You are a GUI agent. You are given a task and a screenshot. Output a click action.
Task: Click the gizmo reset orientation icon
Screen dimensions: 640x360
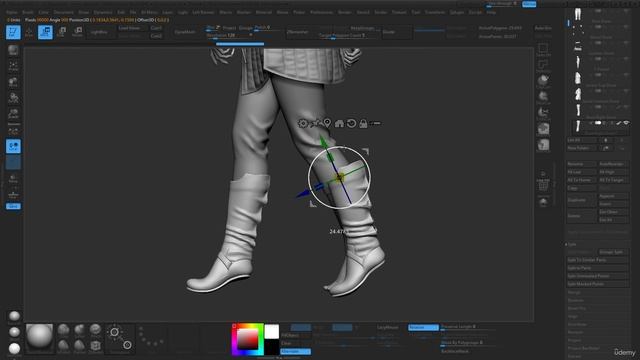351,123
